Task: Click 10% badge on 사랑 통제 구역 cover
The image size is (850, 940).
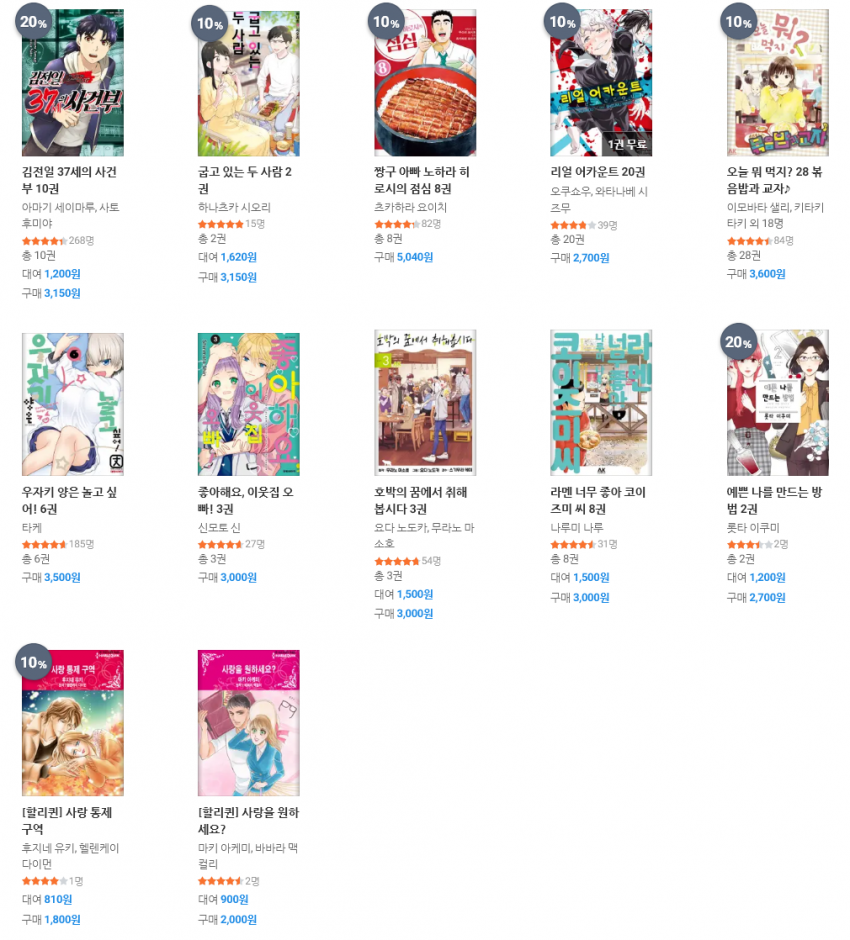Action: pyautogui.click(x=33, y=662)
